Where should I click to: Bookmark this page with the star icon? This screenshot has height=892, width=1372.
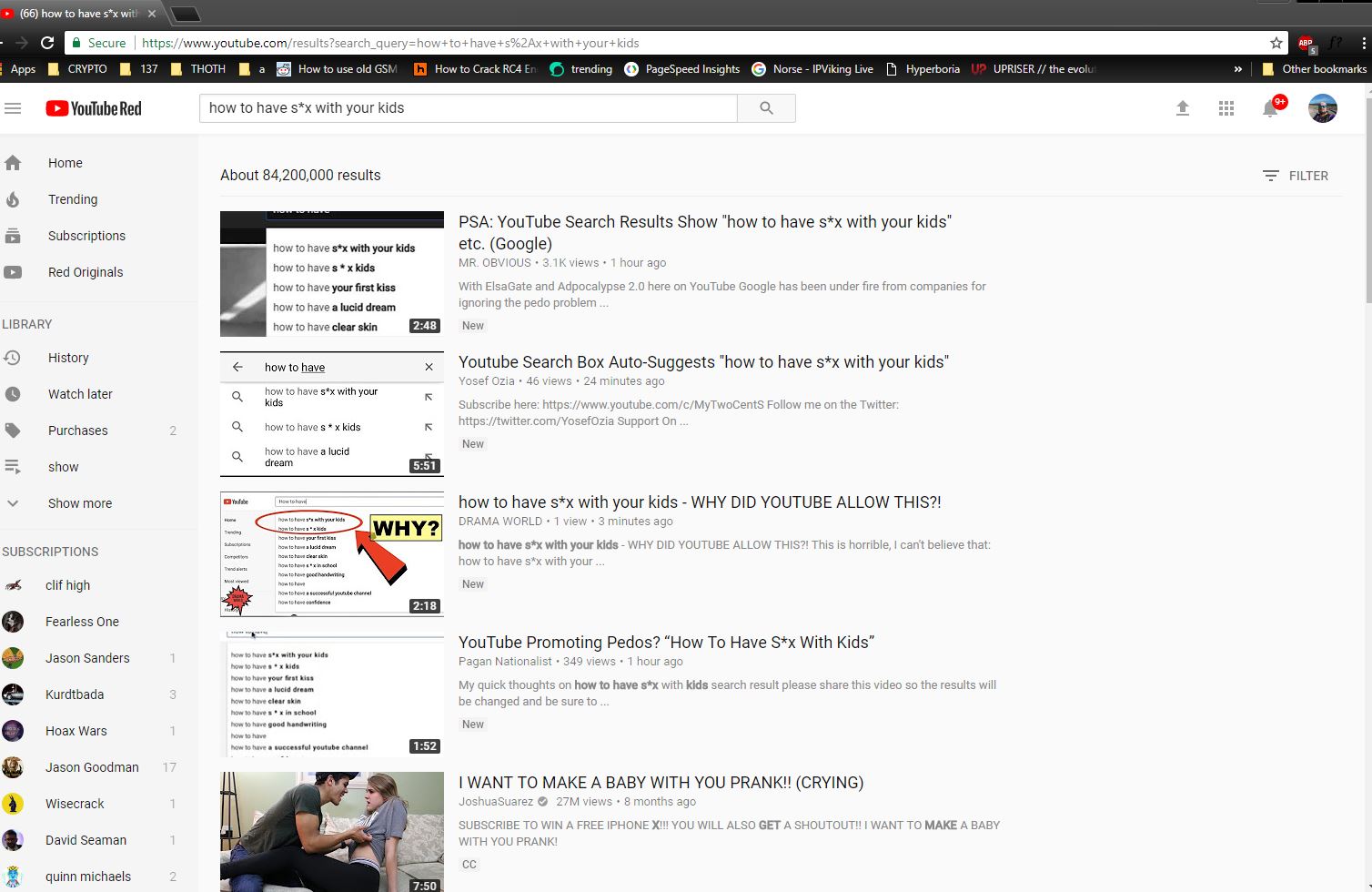coord(1276,43)
